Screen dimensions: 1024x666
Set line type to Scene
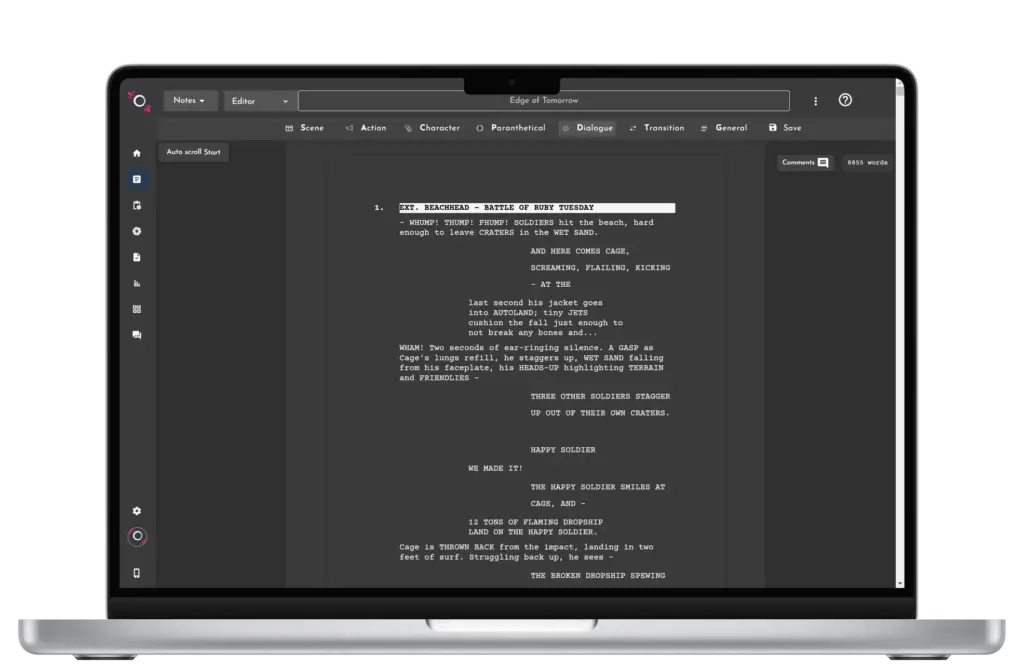[x=305, y=128]
